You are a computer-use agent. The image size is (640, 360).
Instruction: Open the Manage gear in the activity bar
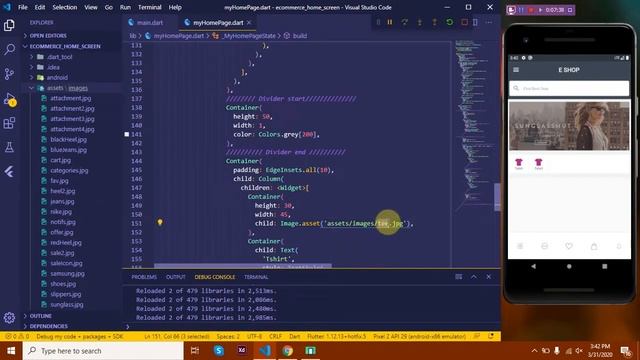pos(9,318)
